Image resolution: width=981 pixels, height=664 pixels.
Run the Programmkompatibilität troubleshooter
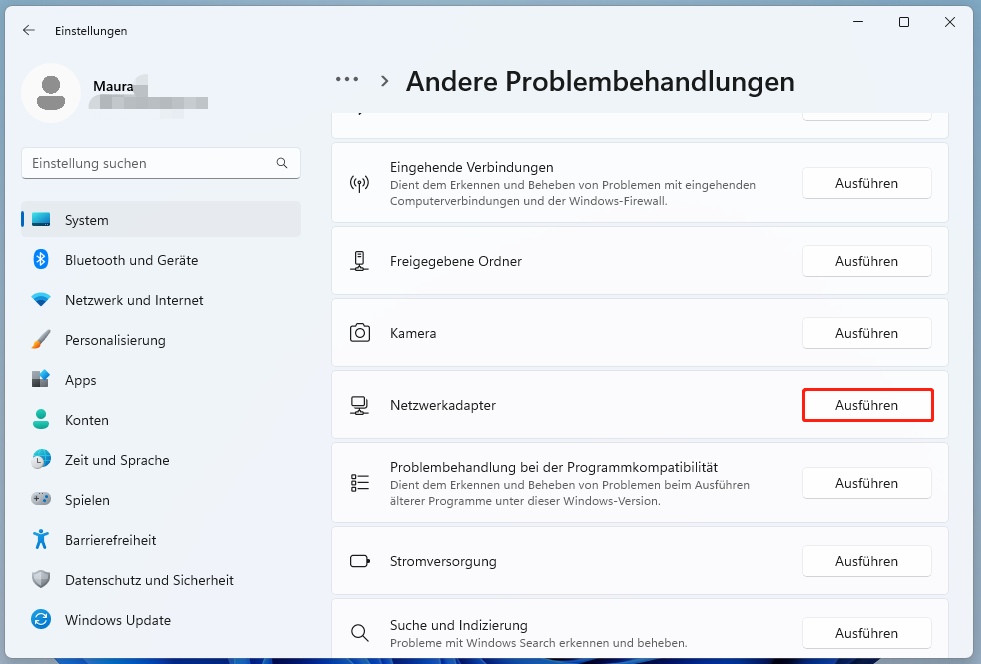pos(867,483)
